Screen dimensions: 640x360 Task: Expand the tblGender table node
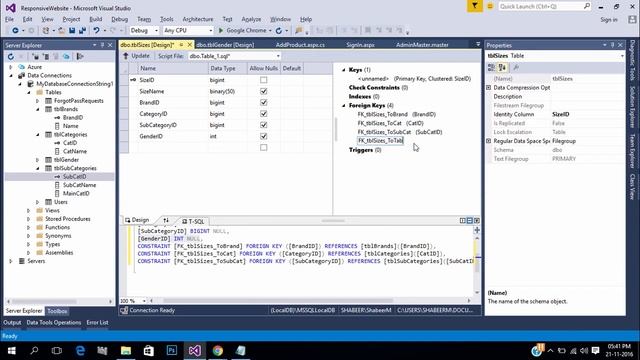38,160
